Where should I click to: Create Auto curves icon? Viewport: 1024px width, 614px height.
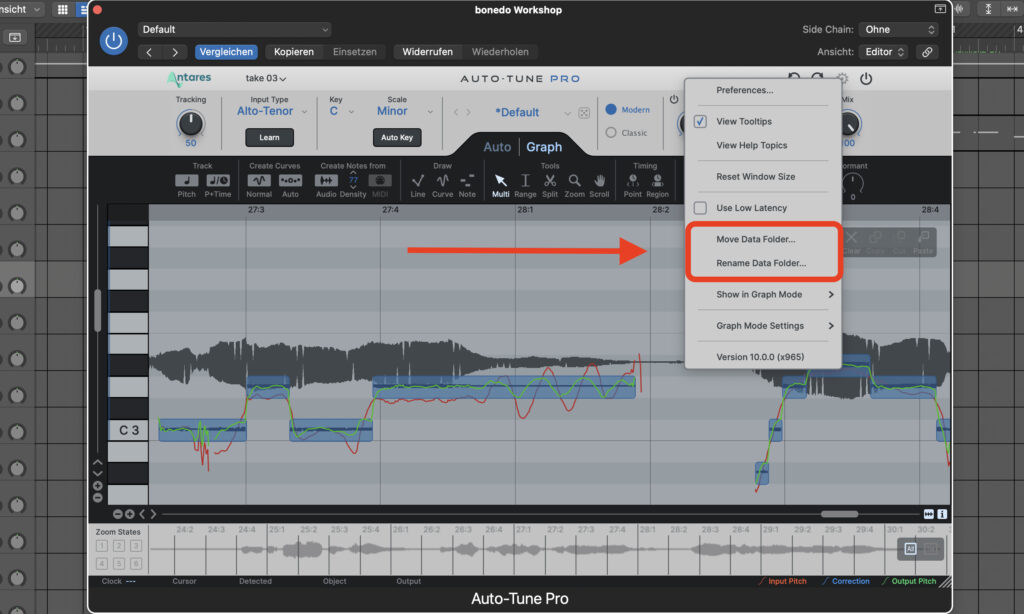[x=290, y=180]
